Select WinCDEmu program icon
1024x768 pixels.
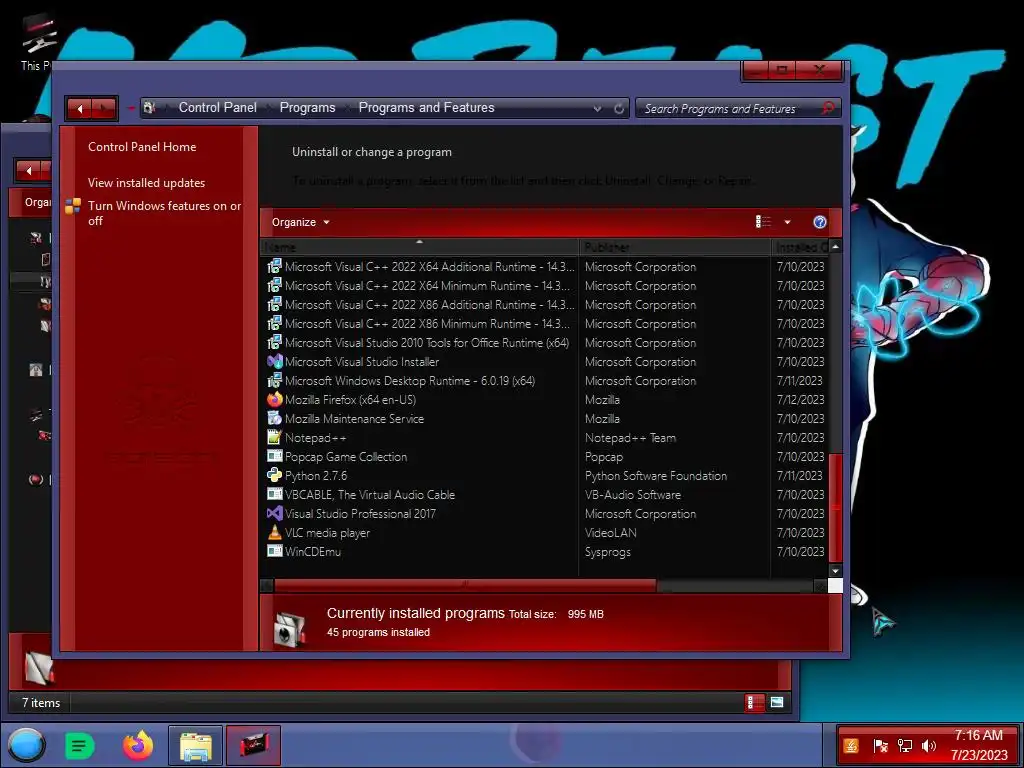pyautogui.click(x=275, y=551)
